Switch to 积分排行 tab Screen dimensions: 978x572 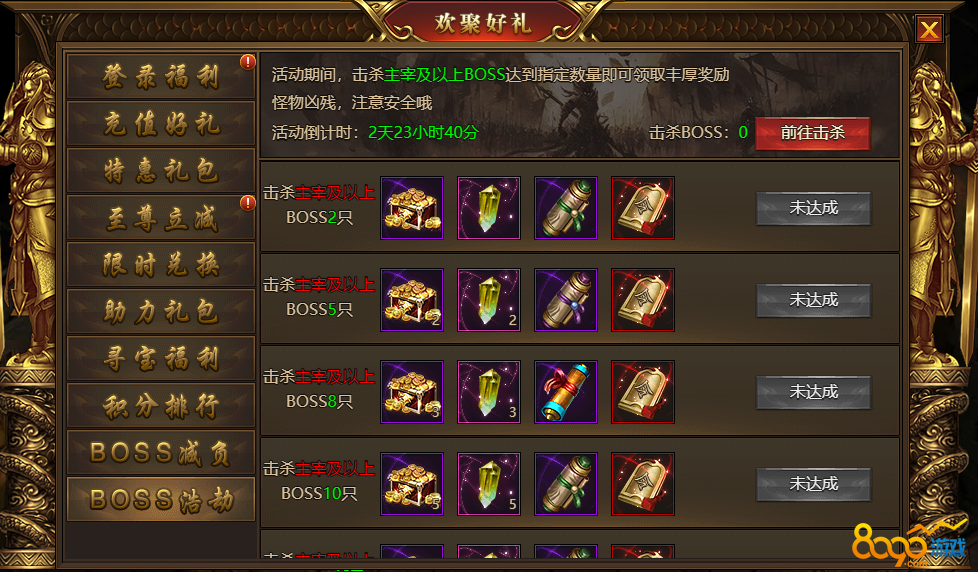click(161, 405)
